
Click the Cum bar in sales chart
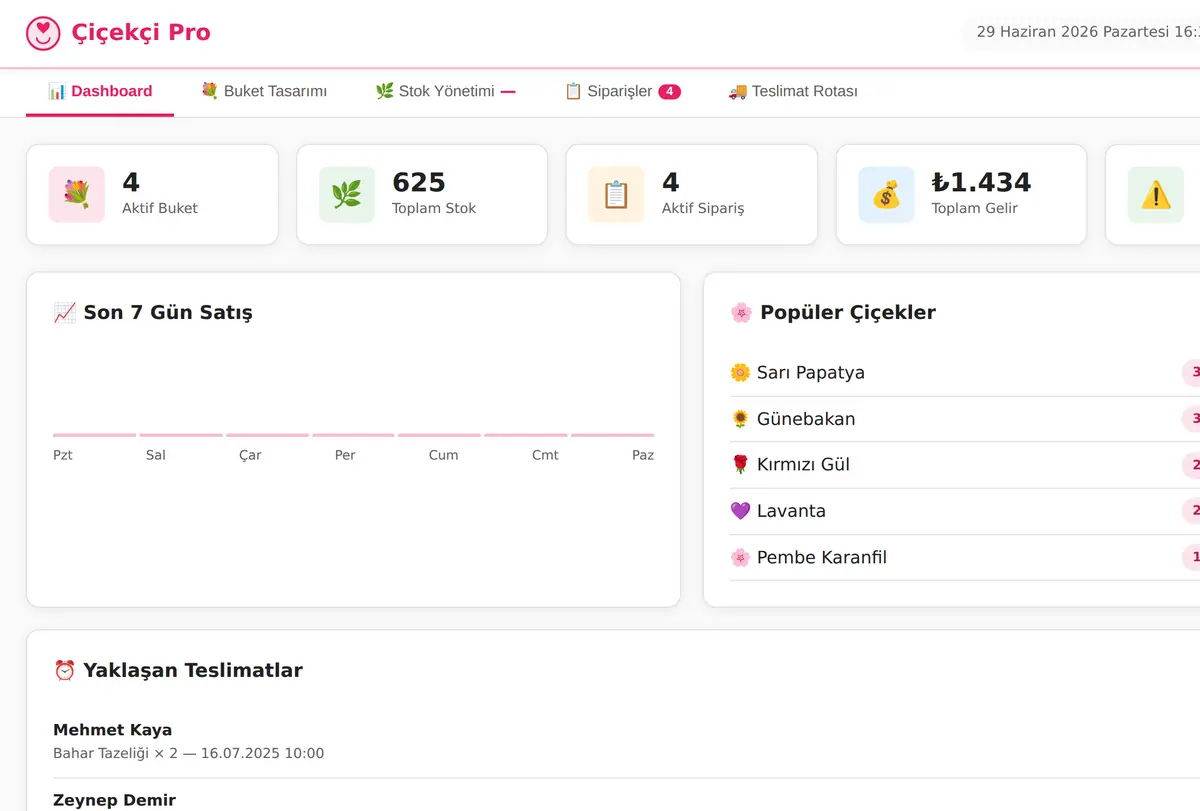coord(440,435)
